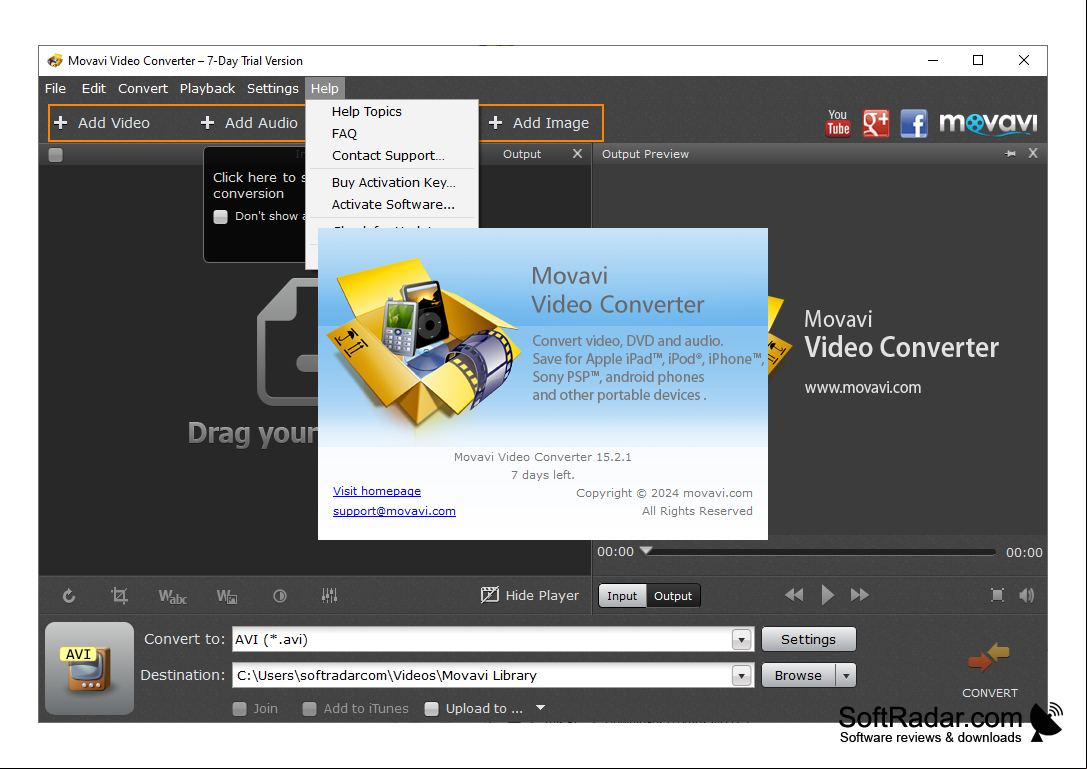
Task: Open the Browse button dropdown arrow
Action: tap(846, 675)
